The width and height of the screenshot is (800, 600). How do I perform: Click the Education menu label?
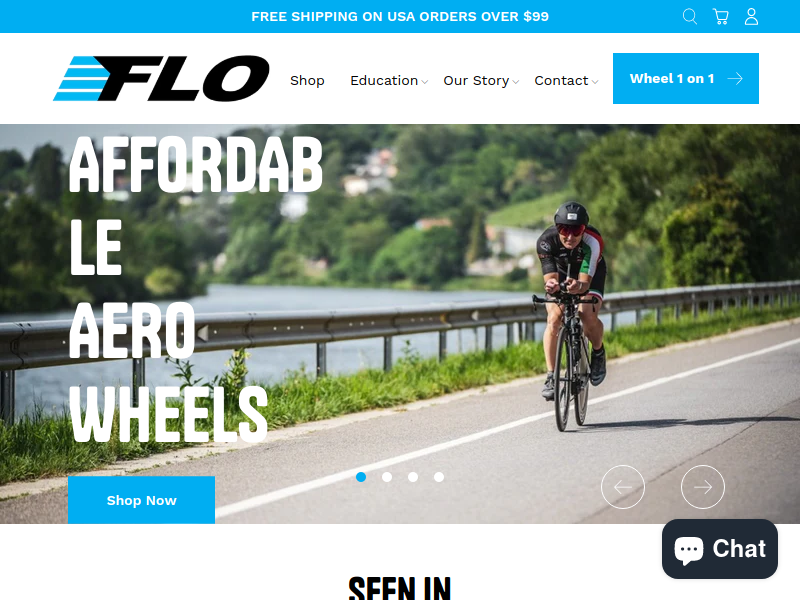[384, 81]
